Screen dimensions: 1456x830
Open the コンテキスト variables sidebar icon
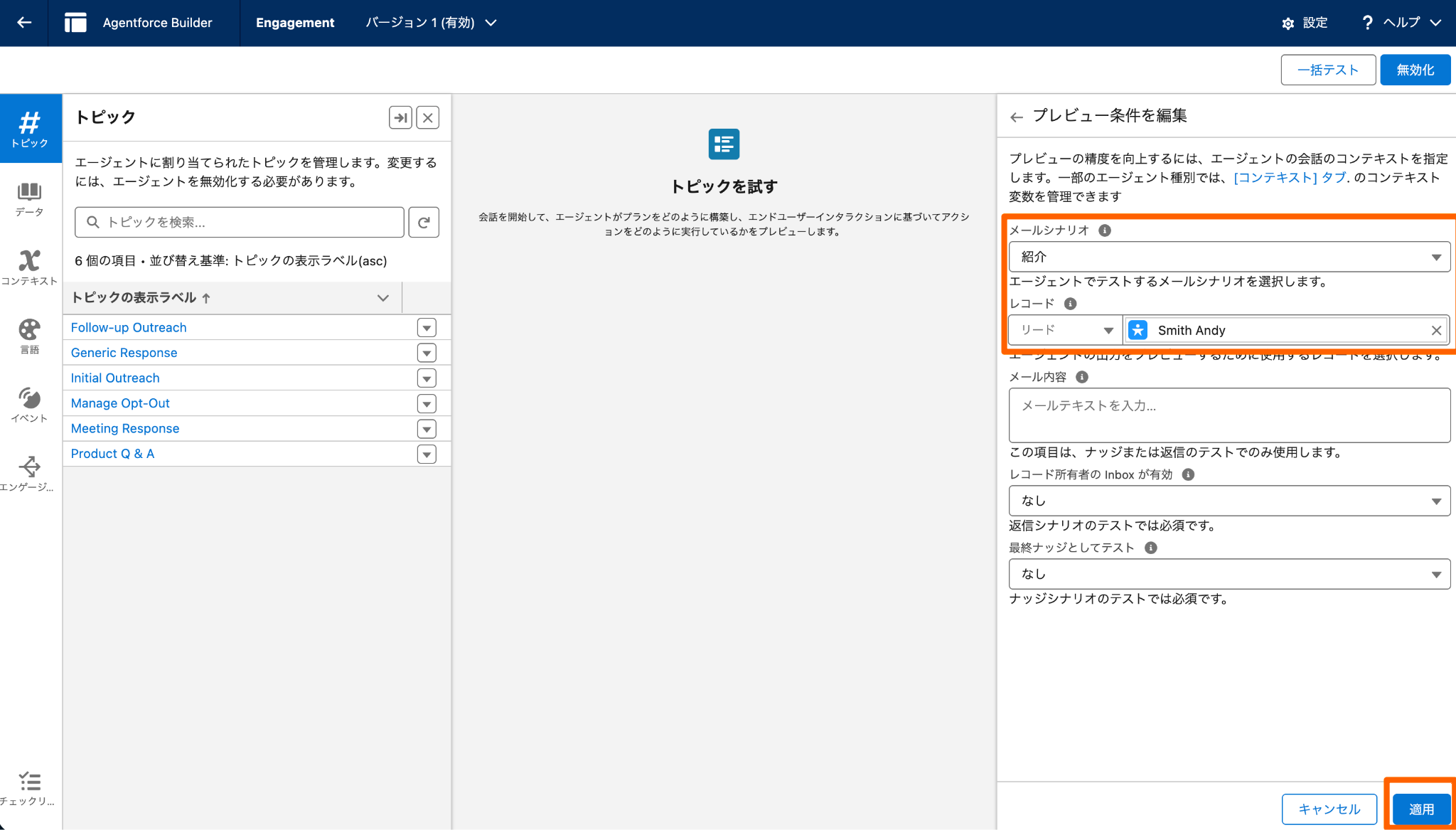coord(30,267)
